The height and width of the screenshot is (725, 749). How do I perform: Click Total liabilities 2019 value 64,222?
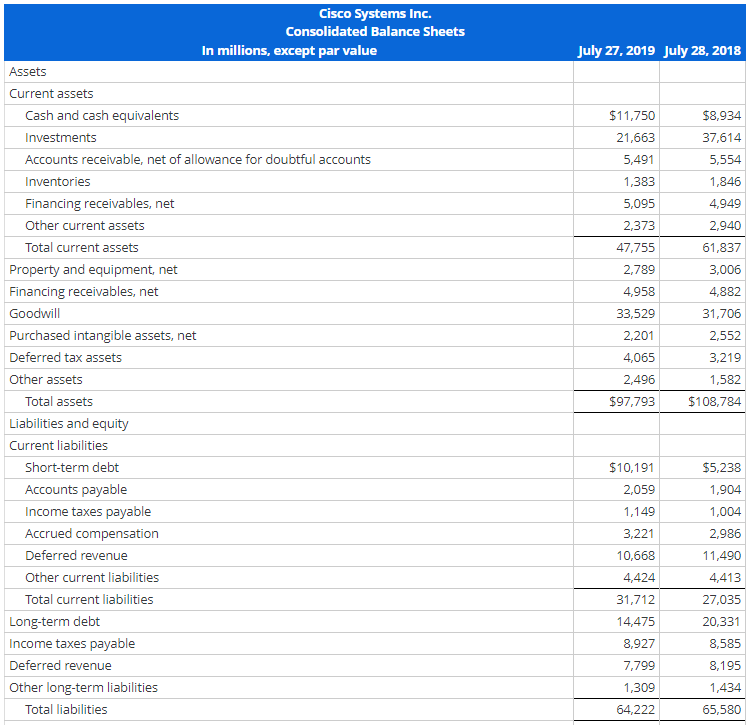coord(635,709)
